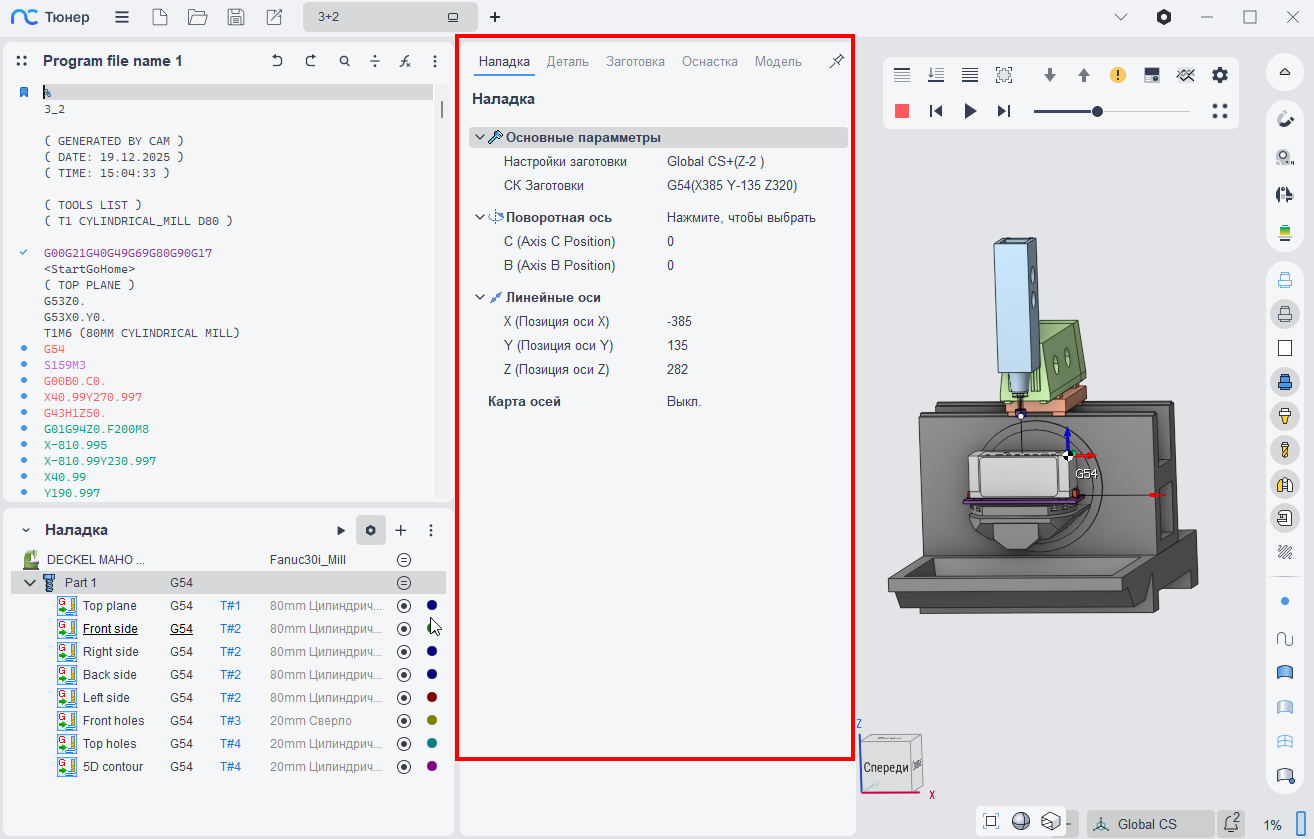This screenshot has width=1314, height=839.
Task: Collapse the Part 1 tree node
Action: click(29, 583)
